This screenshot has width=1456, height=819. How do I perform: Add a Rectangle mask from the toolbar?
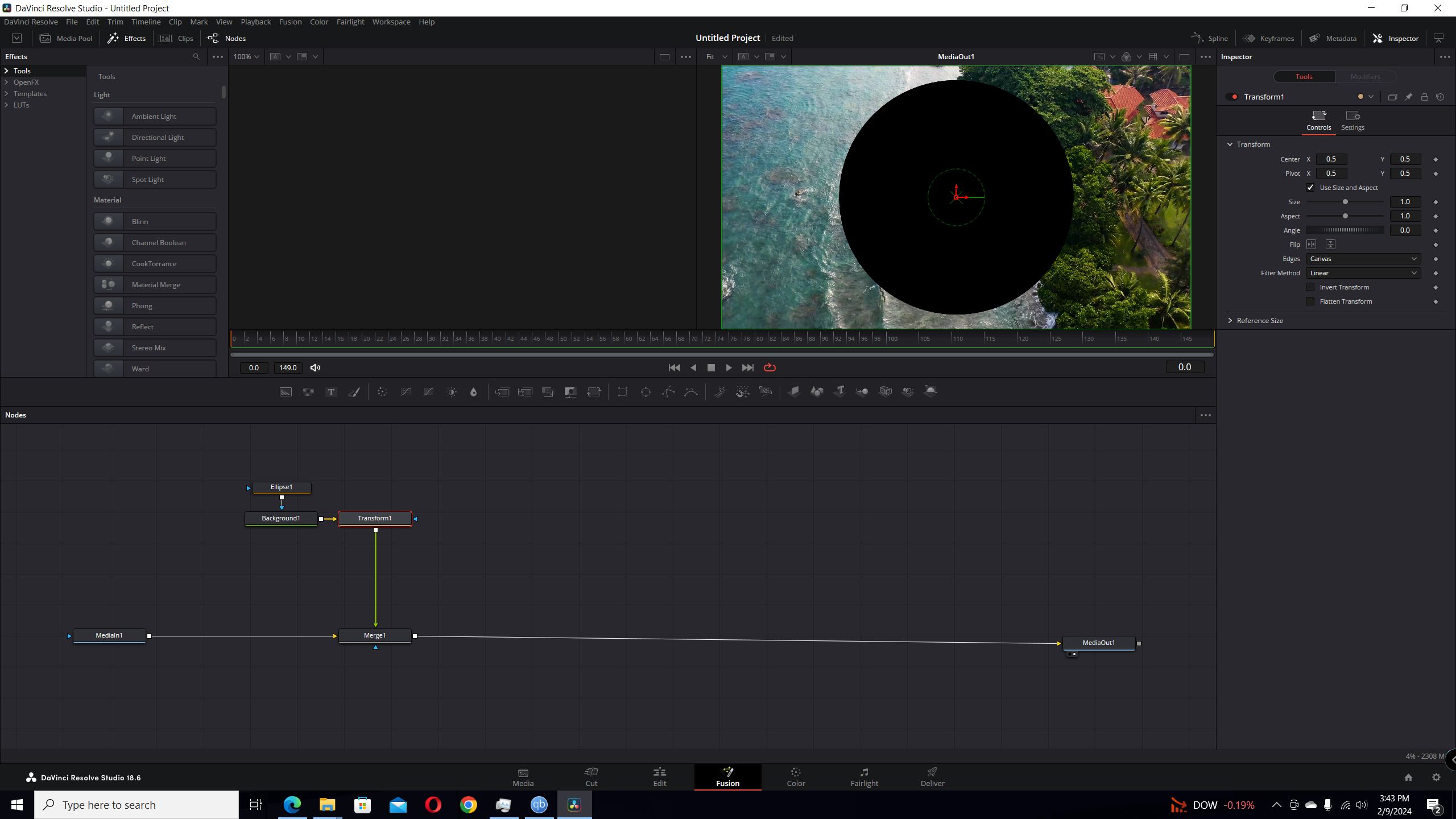[623, 392]
